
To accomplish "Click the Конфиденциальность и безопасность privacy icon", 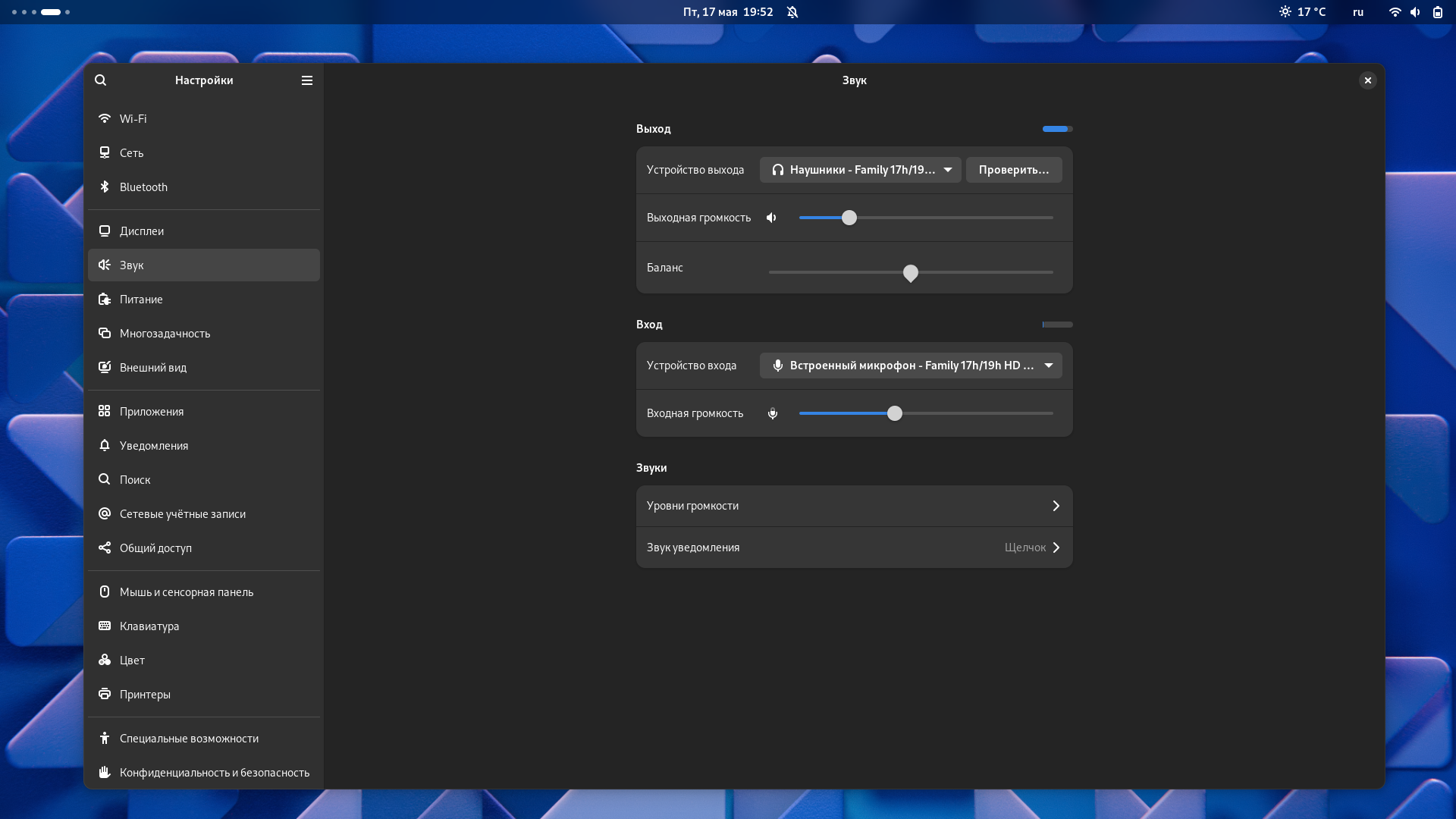I will tap(105, 772).
